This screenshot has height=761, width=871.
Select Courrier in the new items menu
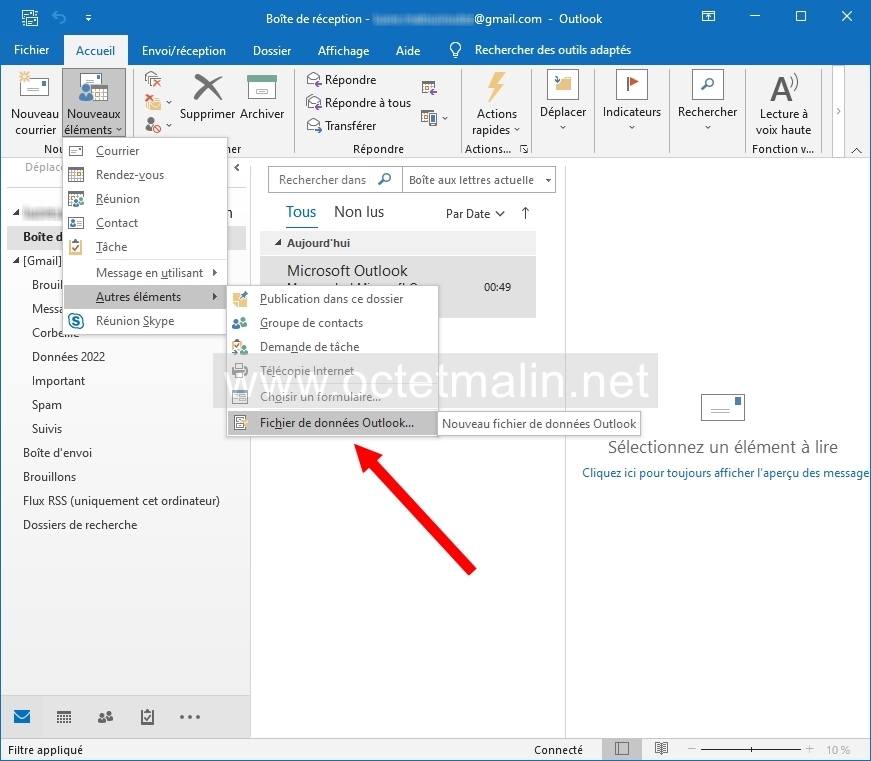[145, 151]
